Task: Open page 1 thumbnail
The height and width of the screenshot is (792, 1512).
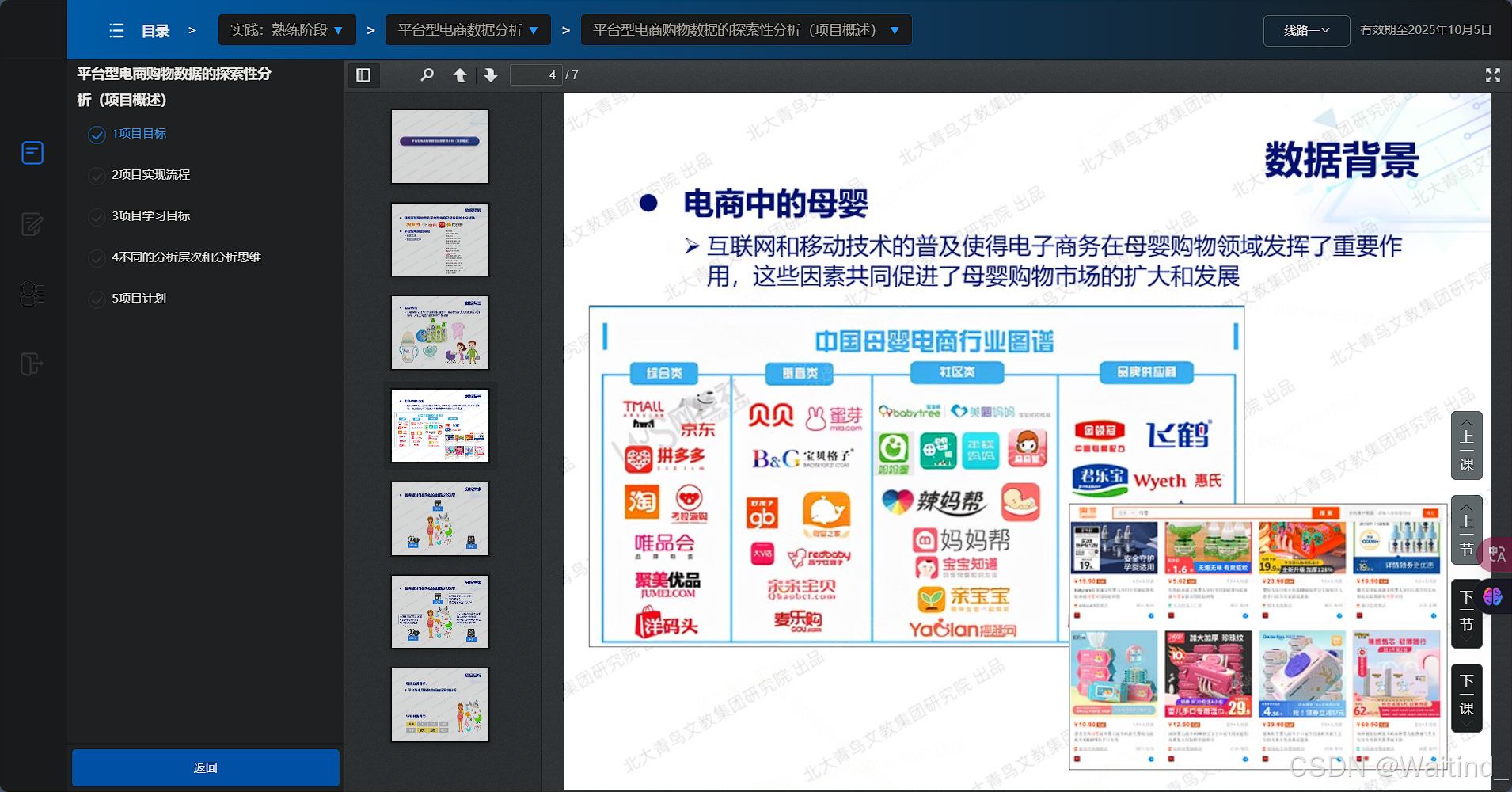Action: 440,147
